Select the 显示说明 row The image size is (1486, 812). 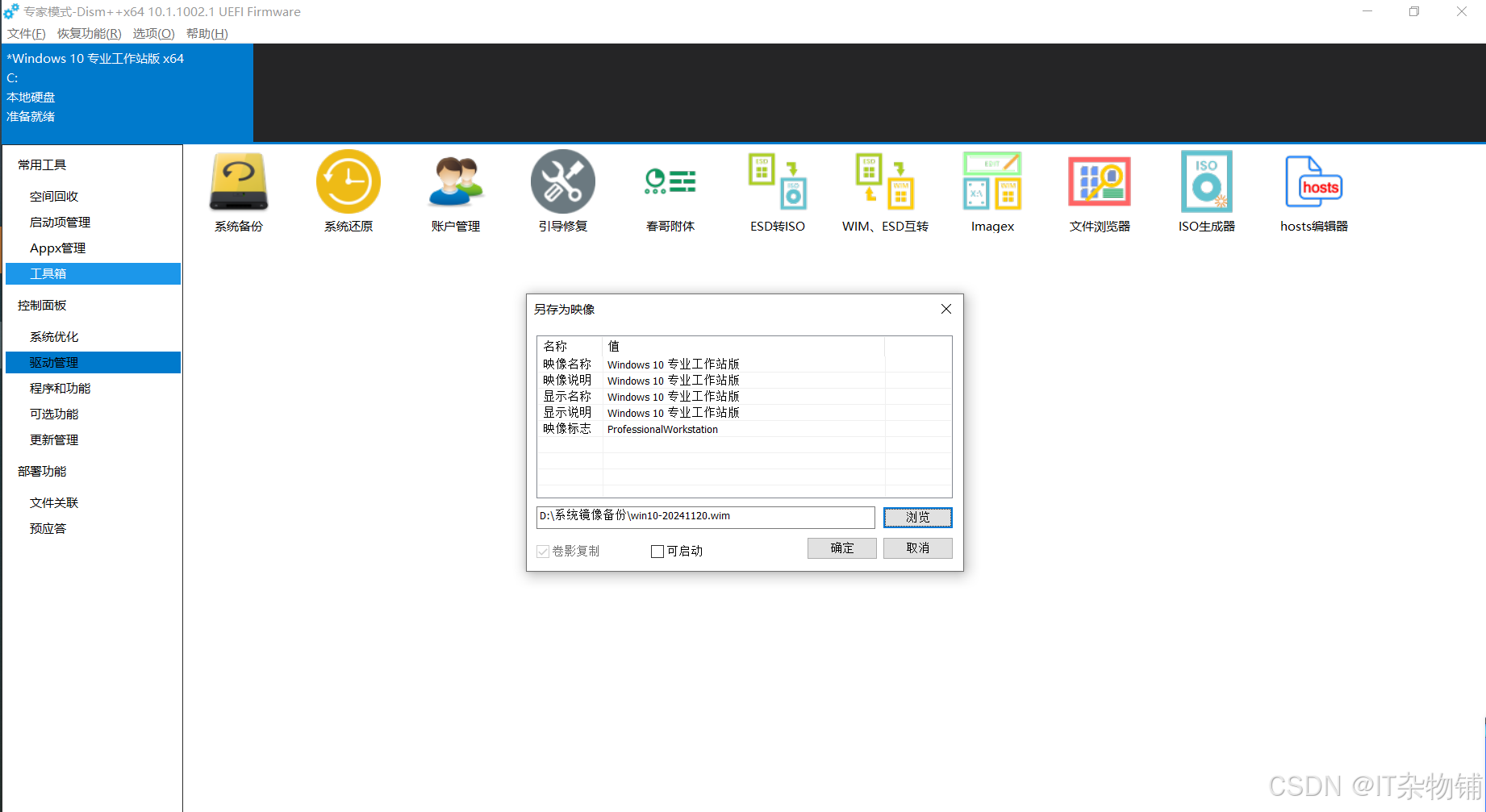[744, 413]
